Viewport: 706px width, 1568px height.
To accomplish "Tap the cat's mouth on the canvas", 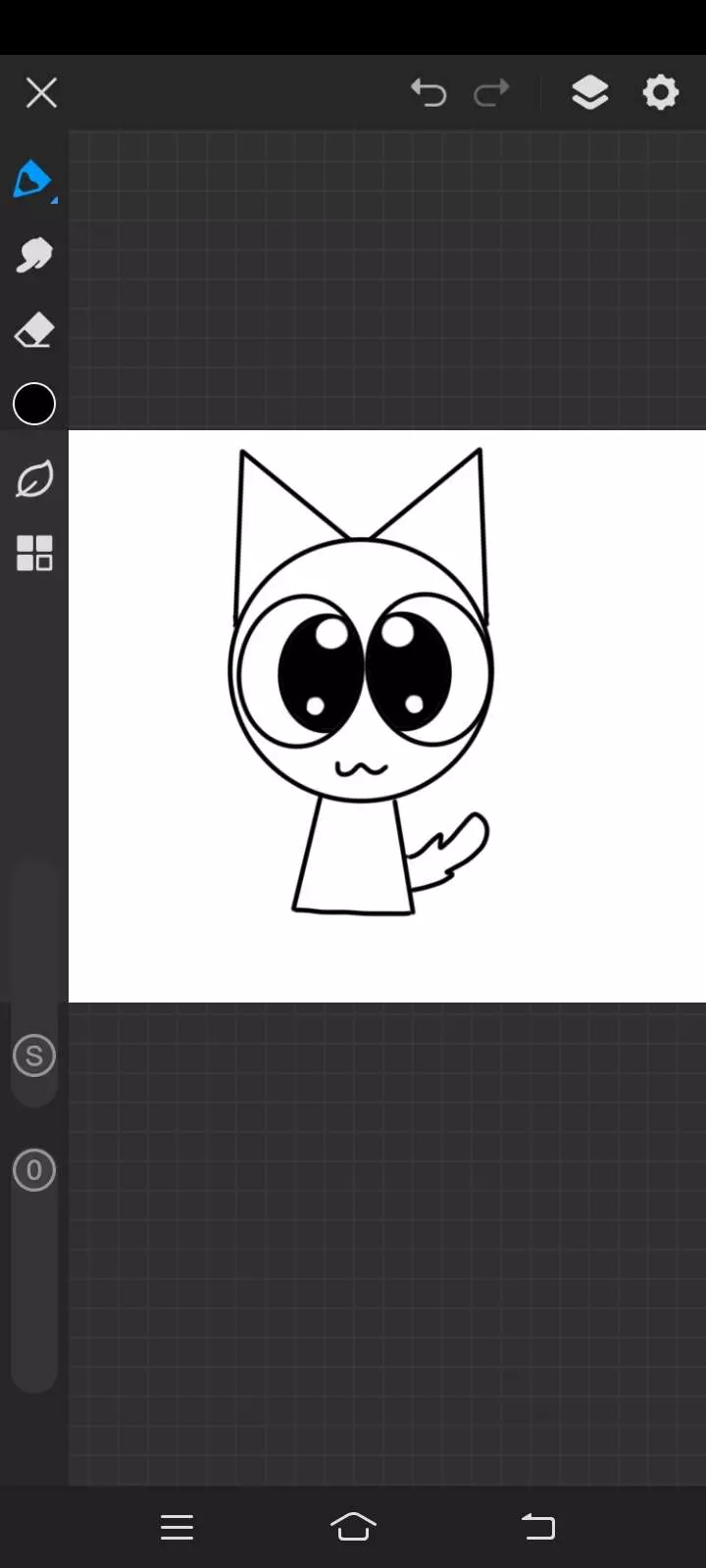I will click(361, 769).
